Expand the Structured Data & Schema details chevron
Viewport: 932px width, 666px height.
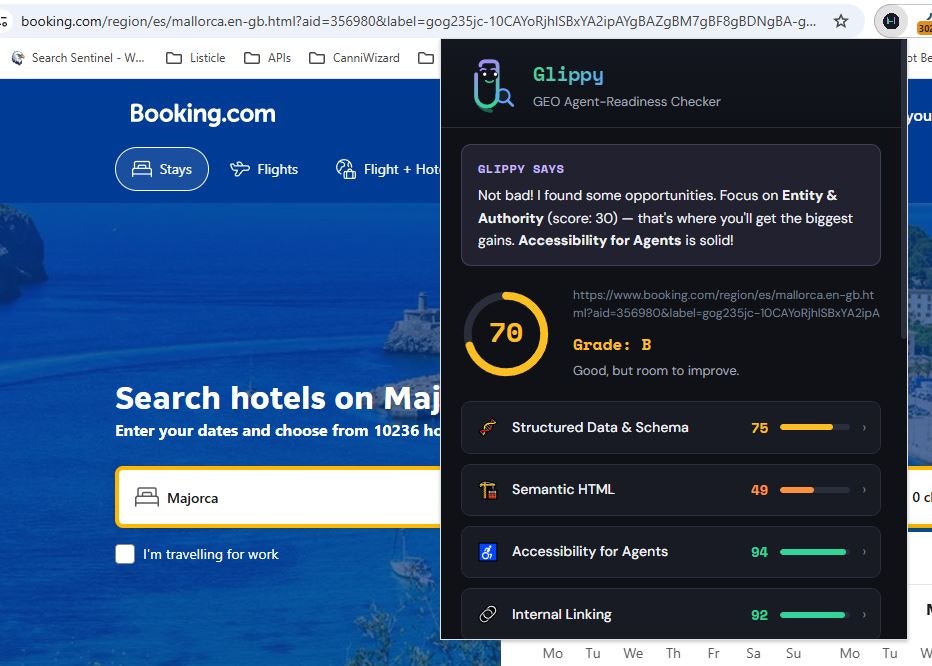tap(864, 427)
